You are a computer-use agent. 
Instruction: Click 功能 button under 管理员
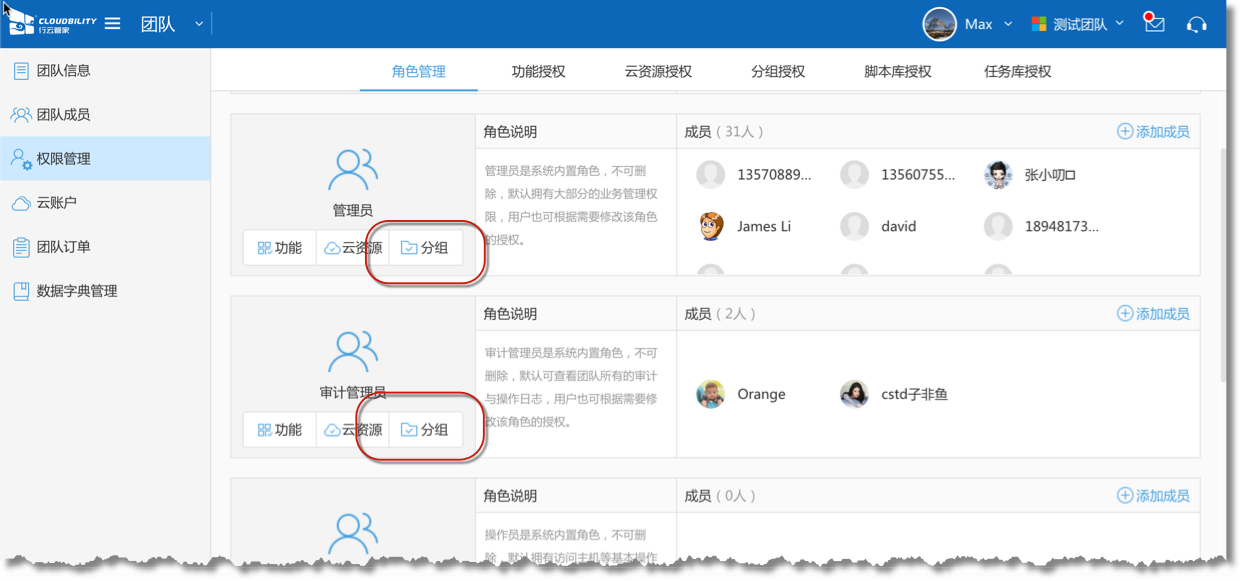[280, 248]
